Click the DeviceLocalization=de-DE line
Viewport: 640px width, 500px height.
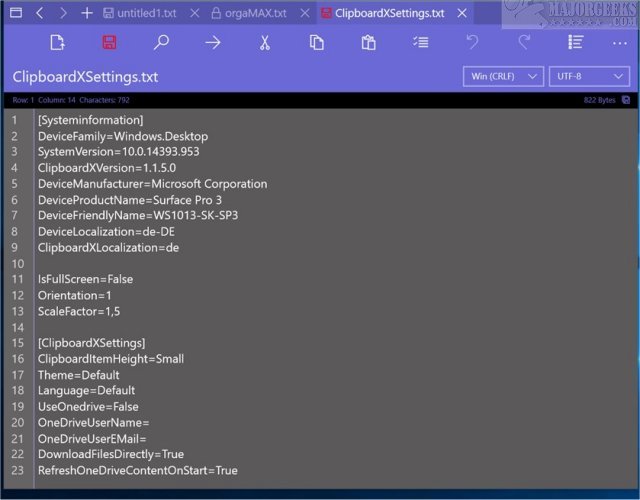click(x=106, y=231)
